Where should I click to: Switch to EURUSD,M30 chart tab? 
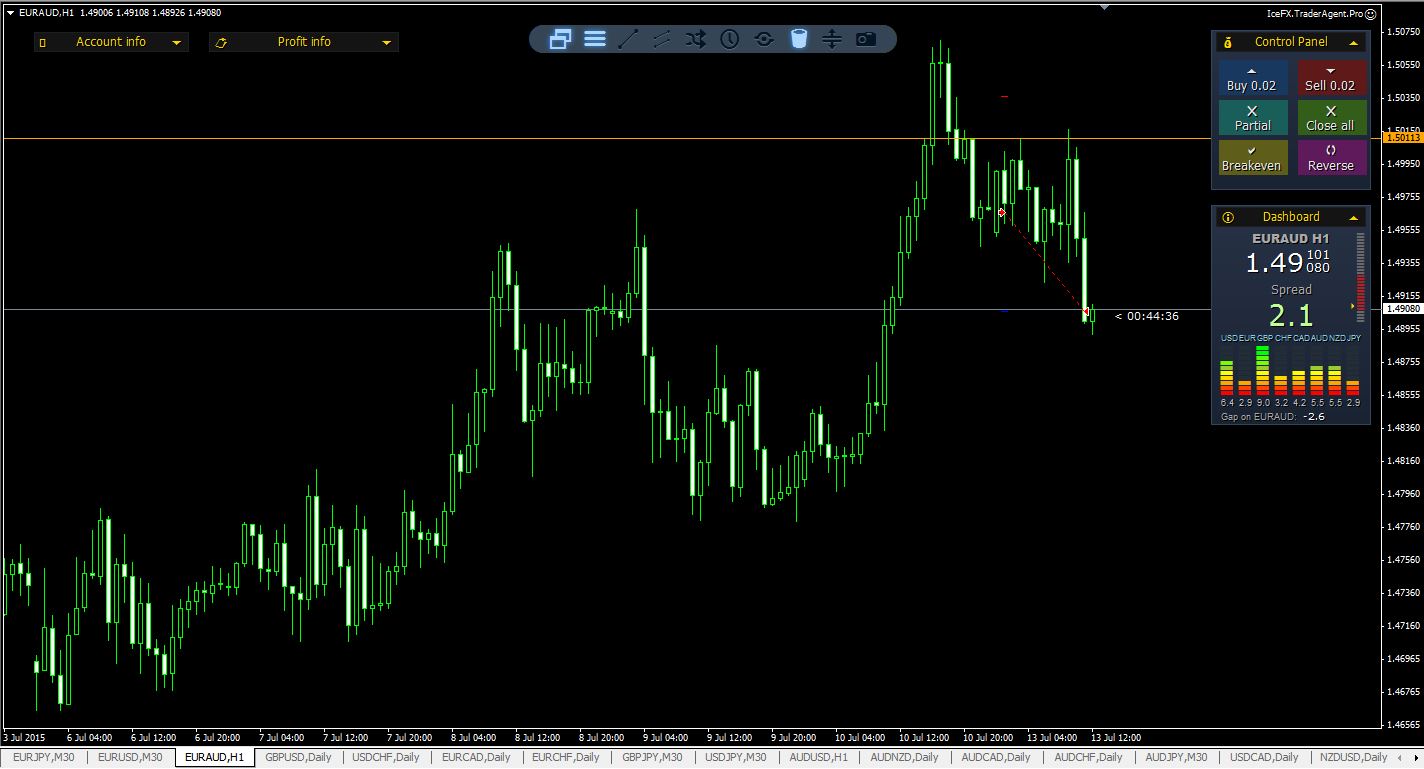[x=130, y=757]
